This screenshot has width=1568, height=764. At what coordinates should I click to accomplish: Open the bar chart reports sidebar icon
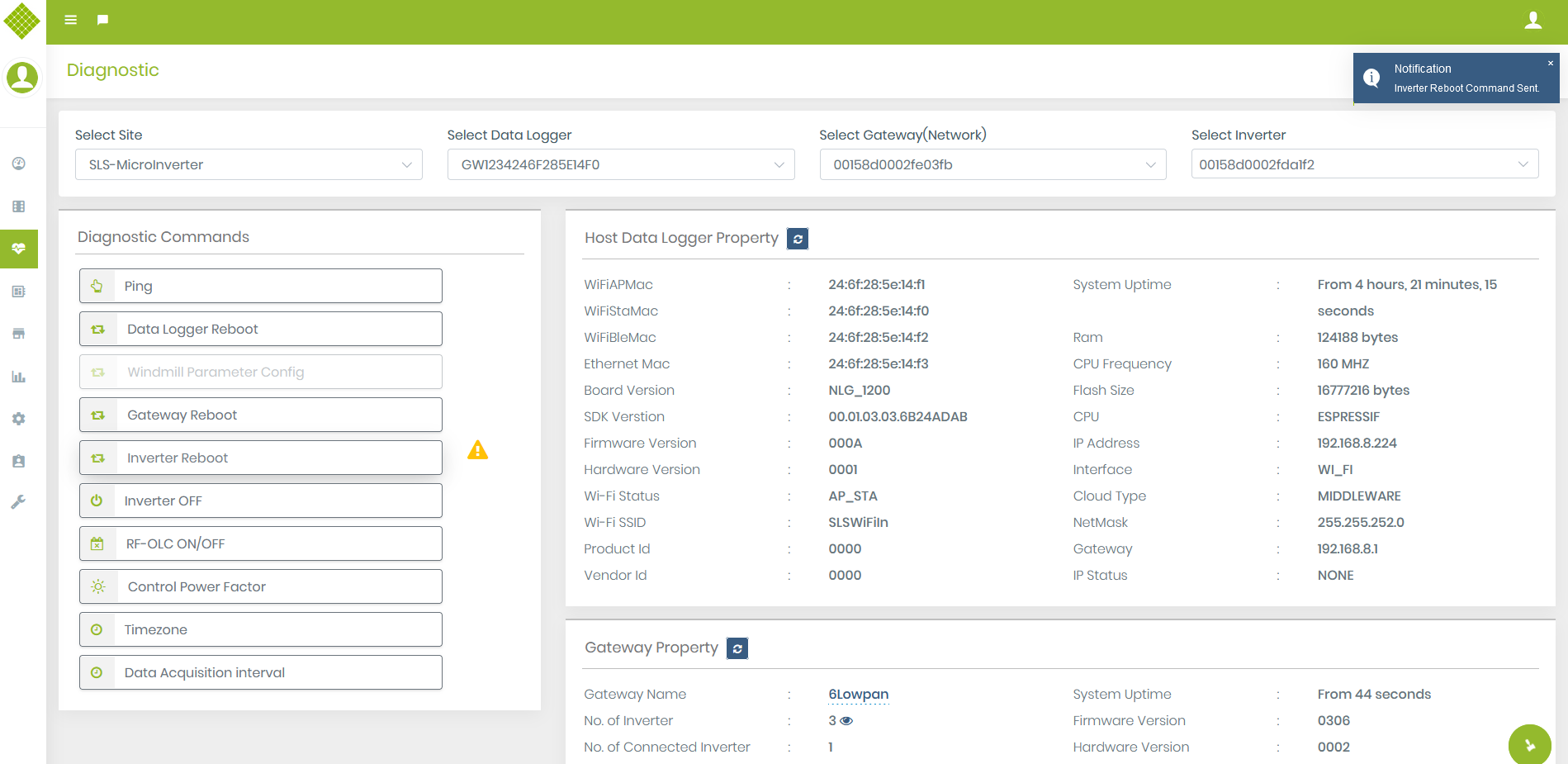(19, 377)
